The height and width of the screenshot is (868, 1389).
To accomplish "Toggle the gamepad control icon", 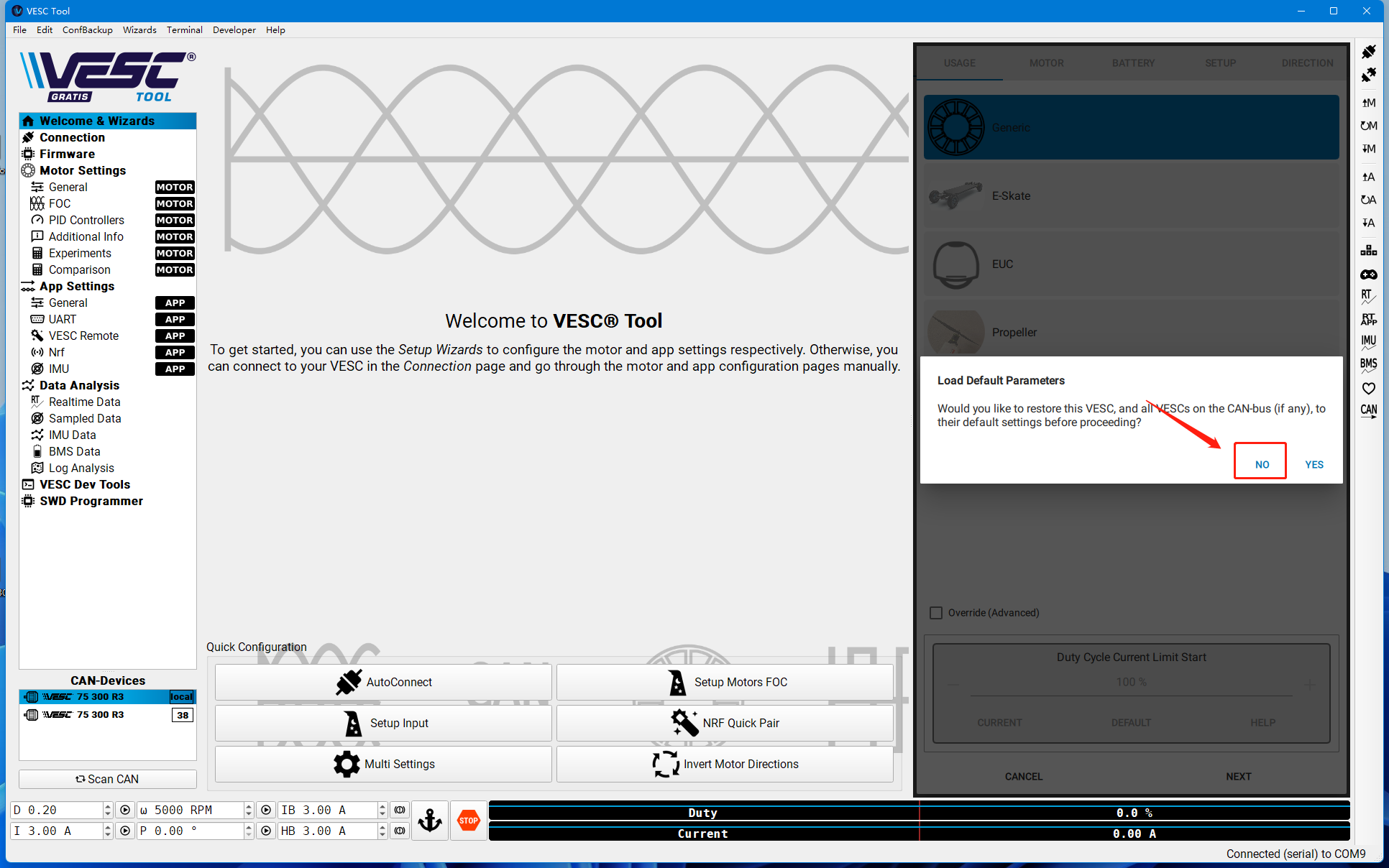I will click(x=1368, y=274).
